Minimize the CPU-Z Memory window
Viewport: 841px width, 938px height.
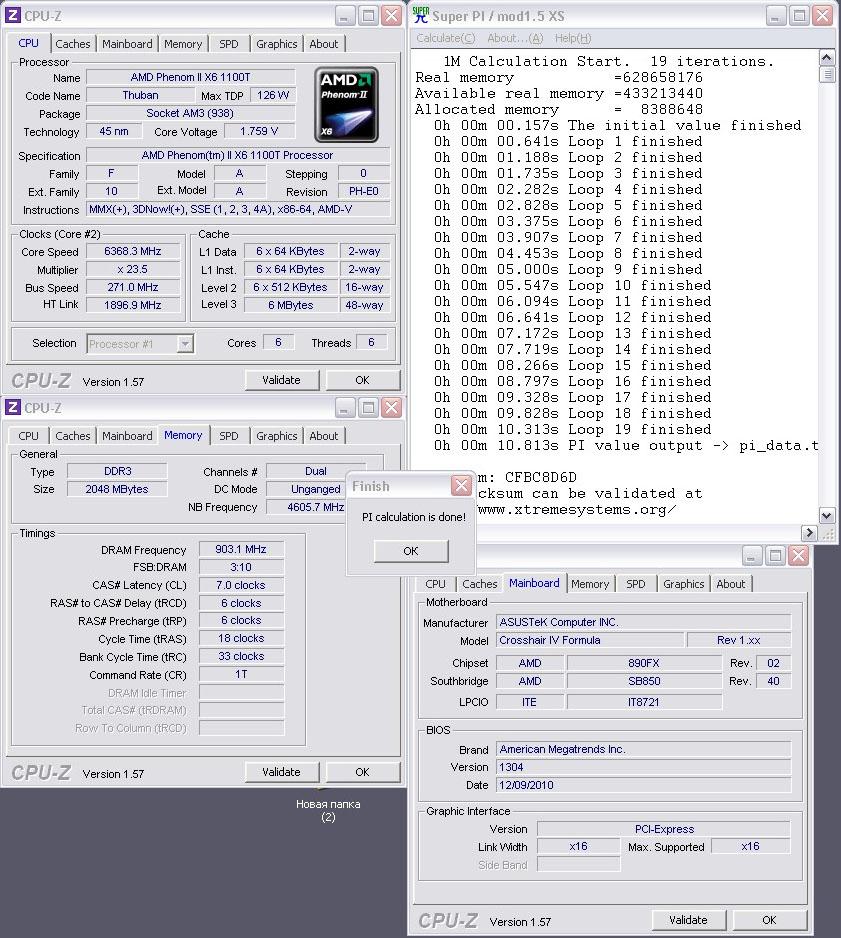[344, 408]
